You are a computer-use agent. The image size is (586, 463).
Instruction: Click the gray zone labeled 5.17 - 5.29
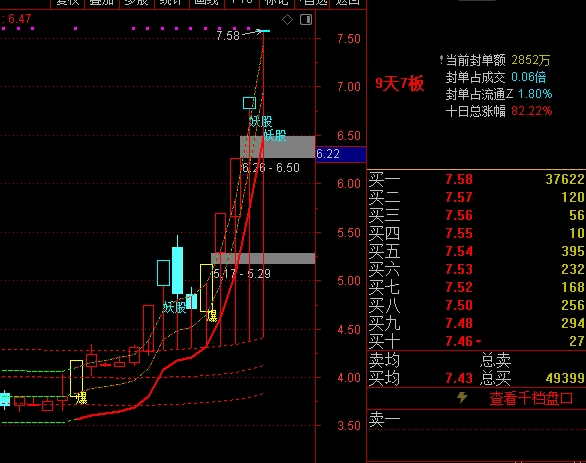click(x=263, y=258)
